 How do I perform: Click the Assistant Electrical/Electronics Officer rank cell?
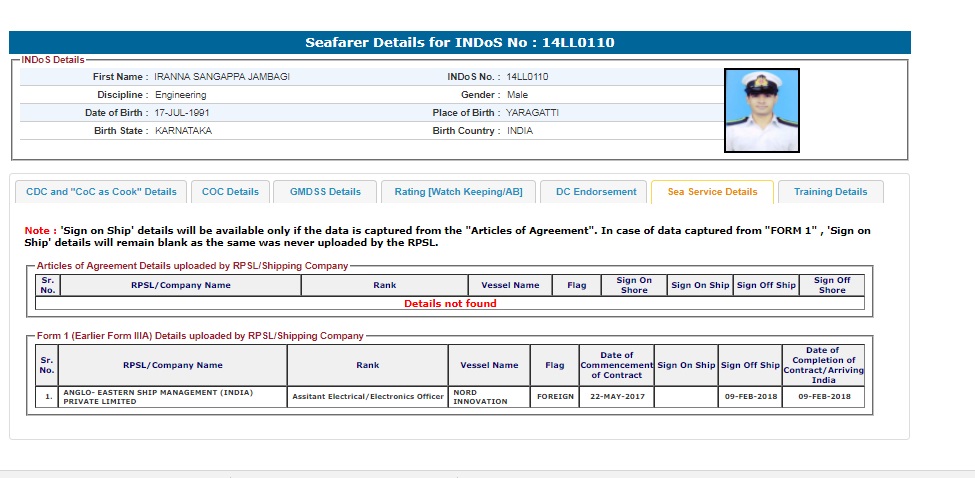pos(368,397)
